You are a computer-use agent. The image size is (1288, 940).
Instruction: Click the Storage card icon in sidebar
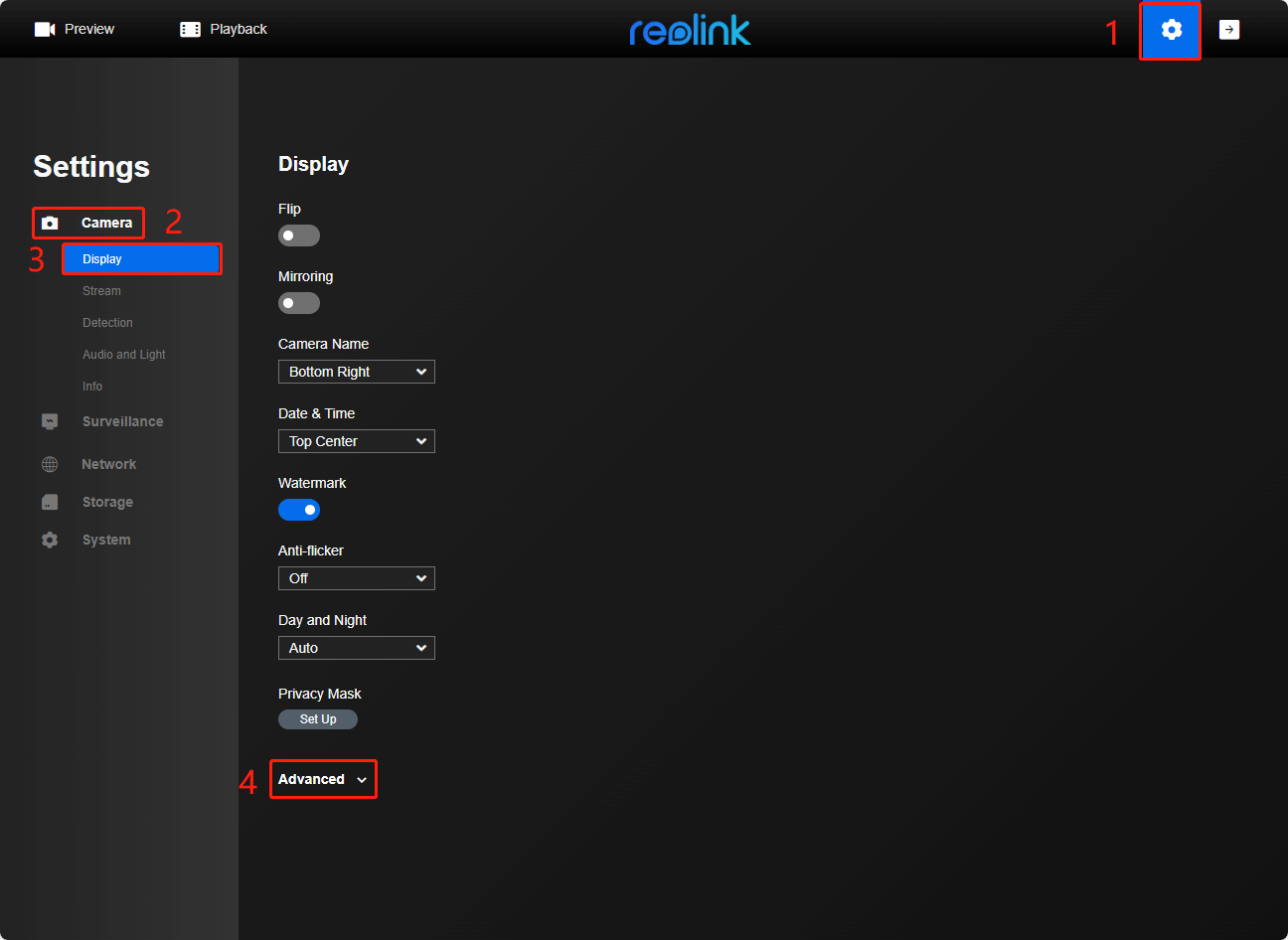pyautogui.click(x=50, y=502)
